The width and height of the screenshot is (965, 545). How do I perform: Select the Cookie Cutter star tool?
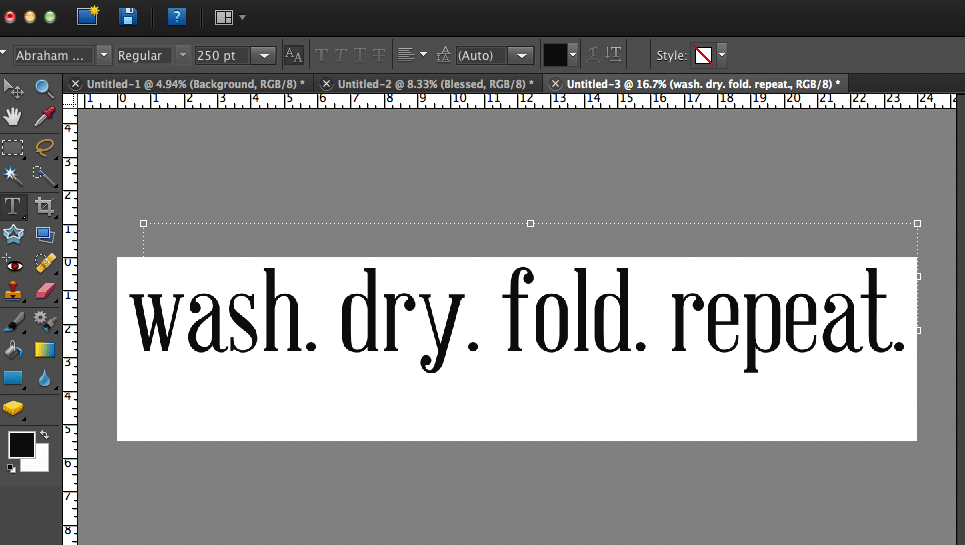click(13, 234)
